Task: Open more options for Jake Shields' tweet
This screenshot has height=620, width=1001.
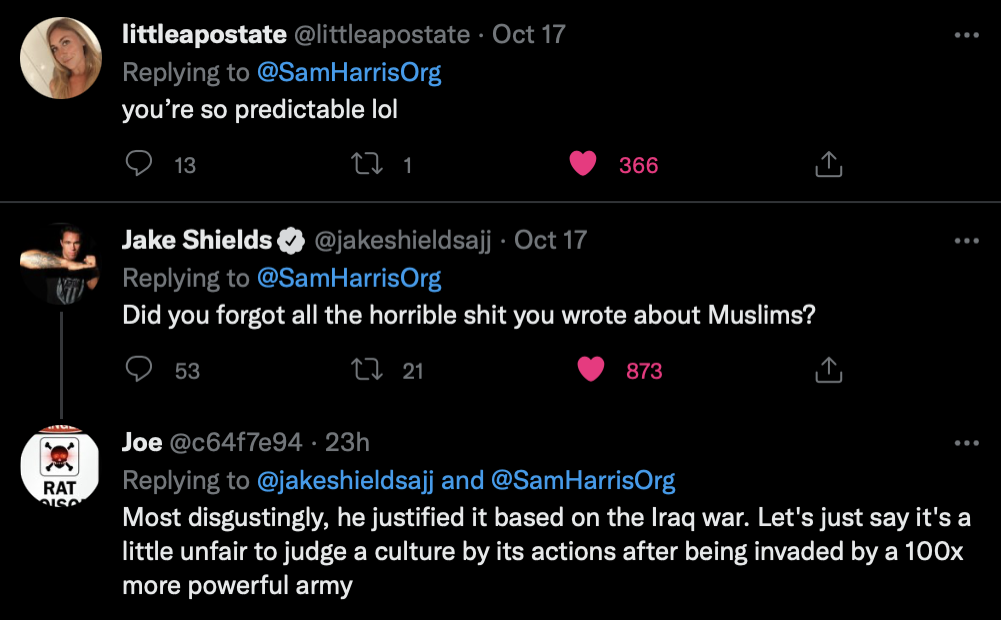Action: (x=966, y=241)
